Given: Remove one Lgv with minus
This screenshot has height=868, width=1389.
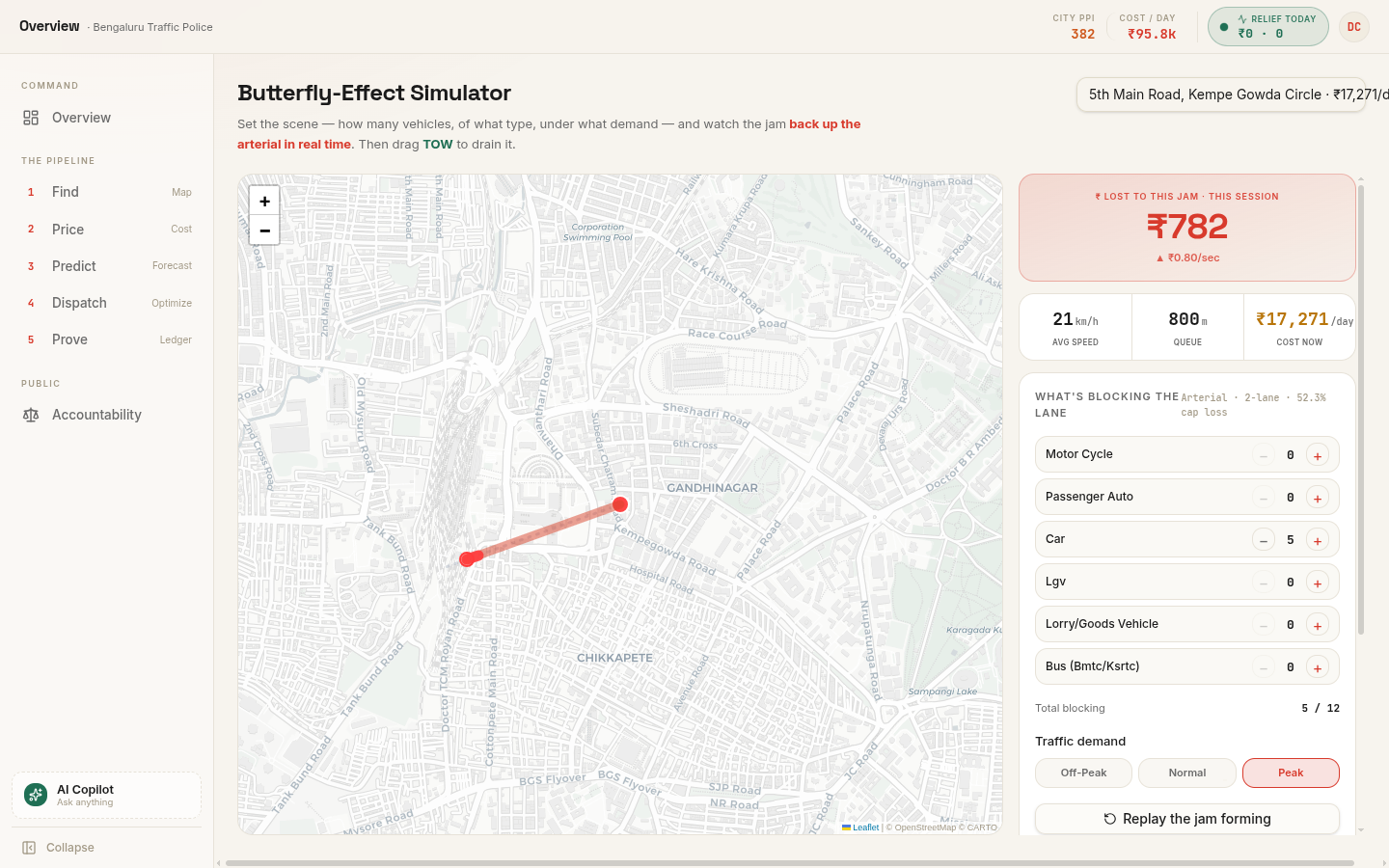Looking at the screenshot, I should tap(1264, 583).
